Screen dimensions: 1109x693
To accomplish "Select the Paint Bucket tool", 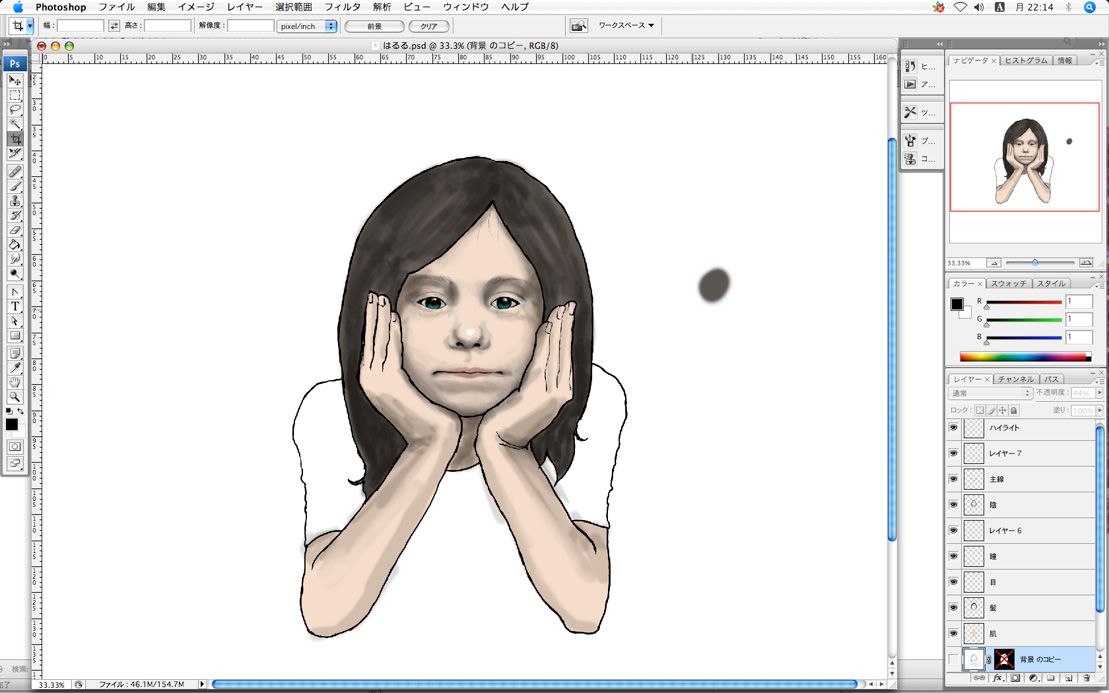I will pyautogui.click(x=15, y=244).
